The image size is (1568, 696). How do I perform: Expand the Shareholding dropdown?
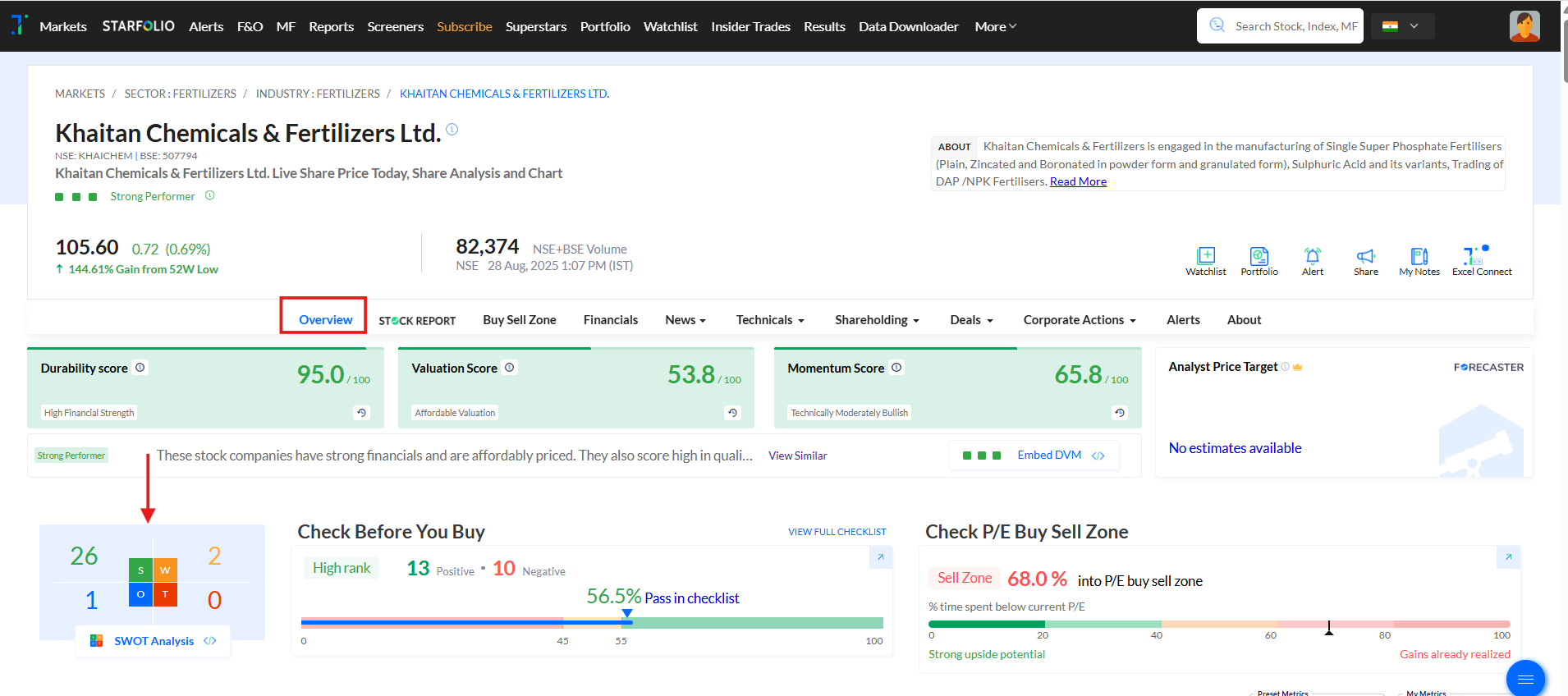coord(877,320)
